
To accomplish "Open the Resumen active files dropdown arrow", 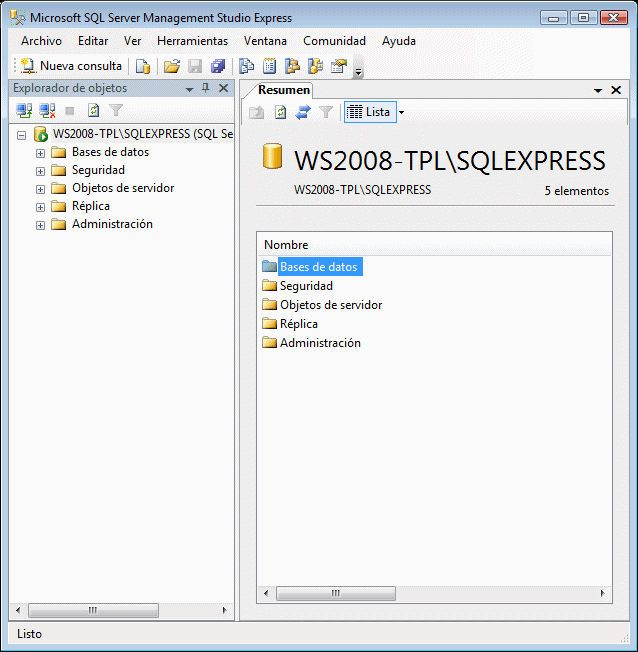I will 598,90.
